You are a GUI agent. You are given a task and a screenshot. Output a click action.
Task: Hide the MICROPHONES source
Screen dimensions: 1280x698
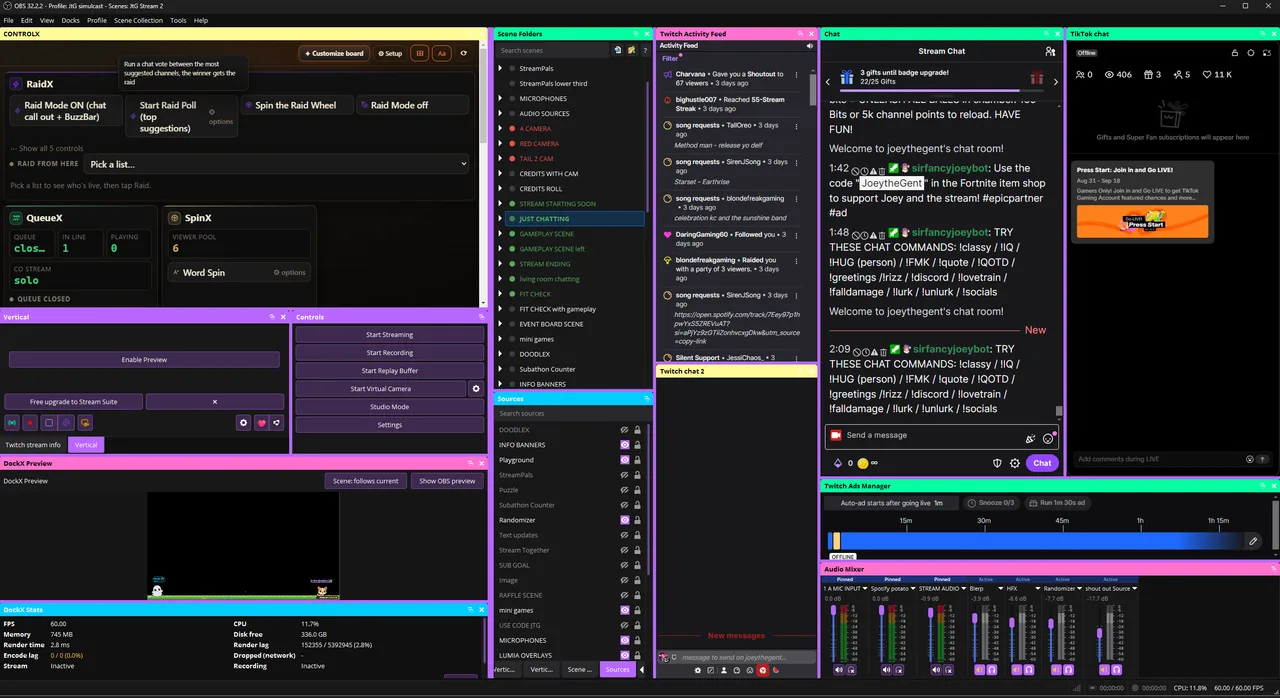tap(624, 640)
